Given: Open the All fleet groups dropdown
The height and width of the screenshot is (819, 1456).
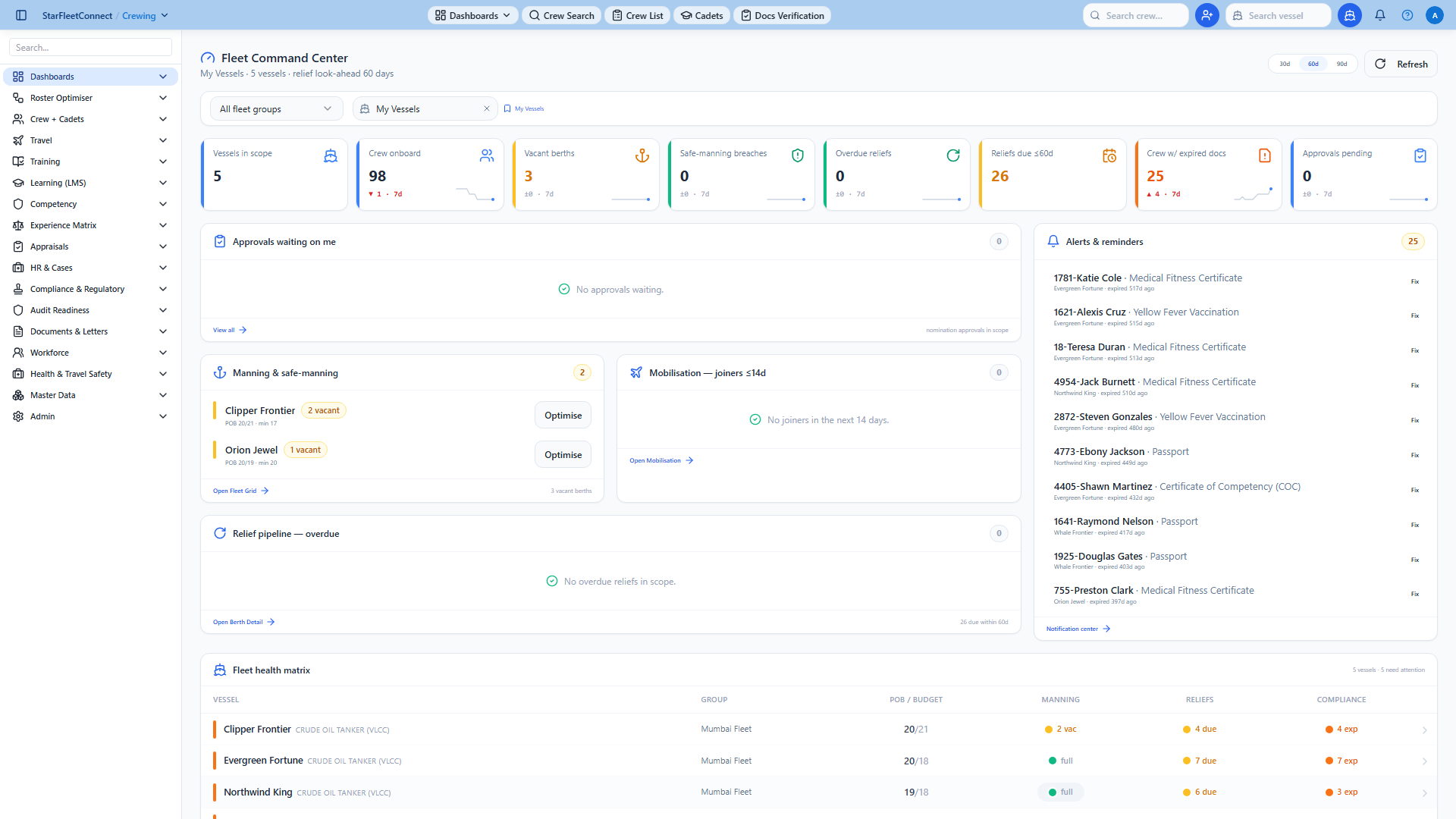Looking at the screenshot, I should (x=276, y=108).
